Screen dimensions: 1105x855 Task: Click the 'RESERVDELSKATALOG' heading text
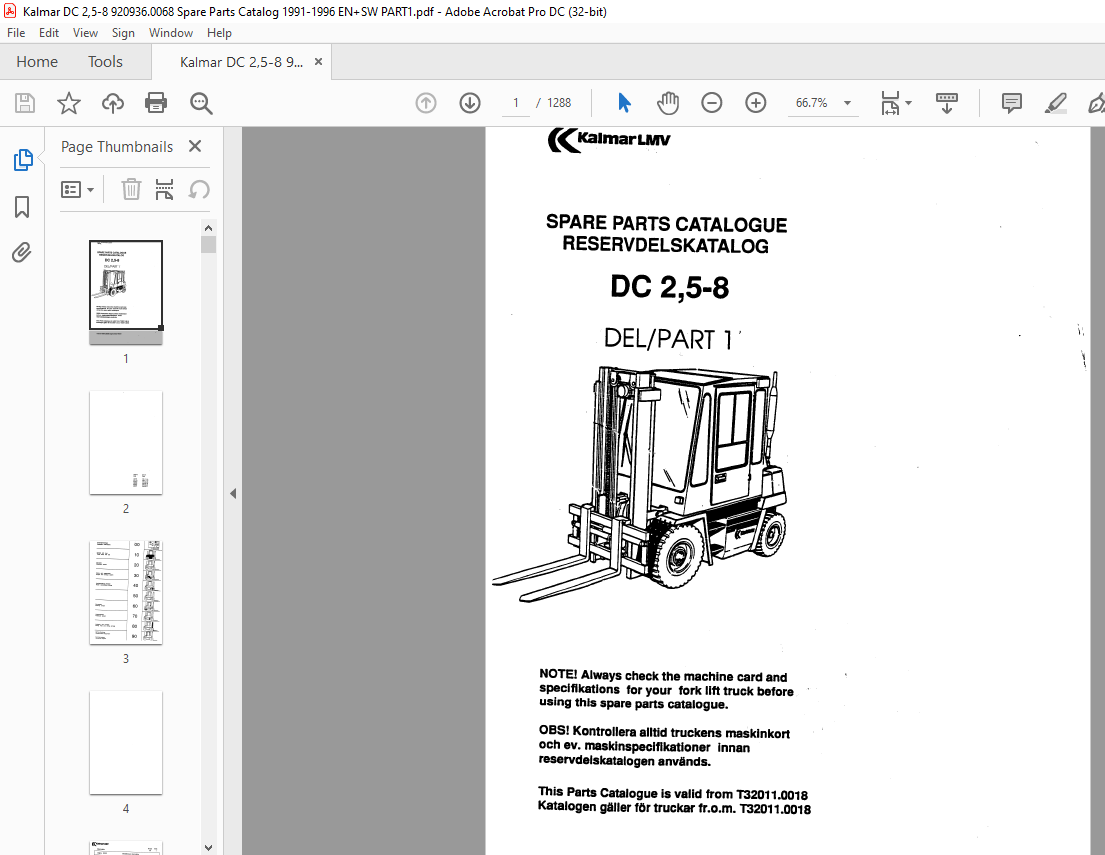click(x=665, y=245)
